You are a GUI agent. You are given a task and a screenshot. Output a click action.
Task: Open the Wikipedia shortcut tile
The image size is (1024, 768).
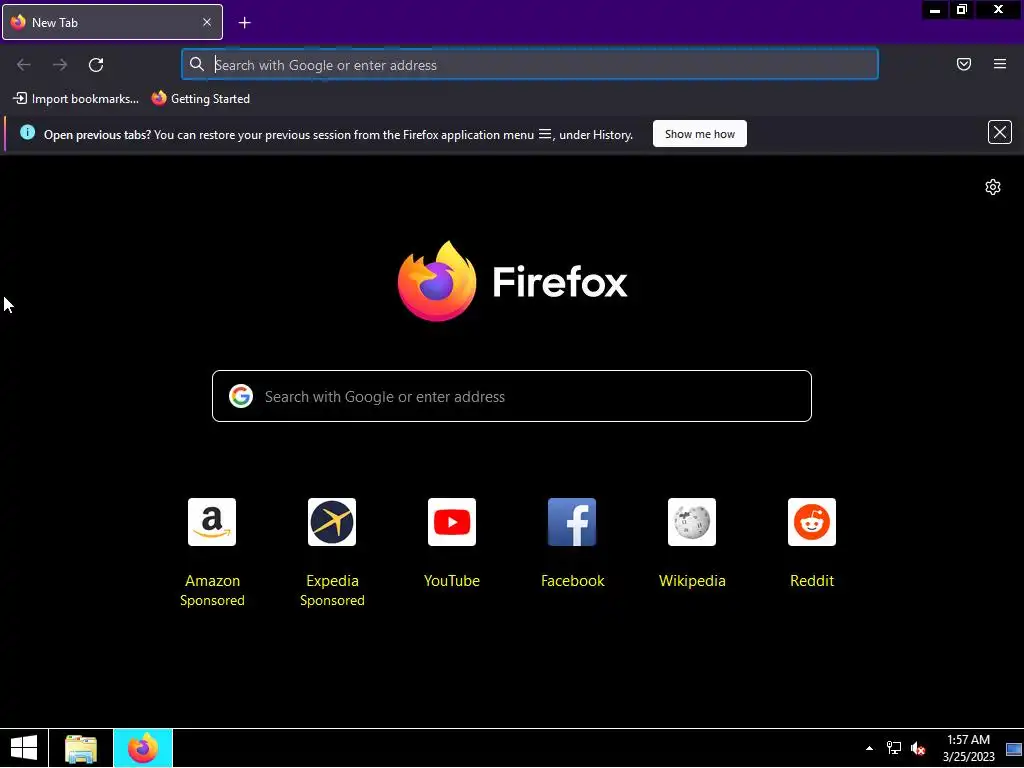pyautogui.click(x=692, y=522)
